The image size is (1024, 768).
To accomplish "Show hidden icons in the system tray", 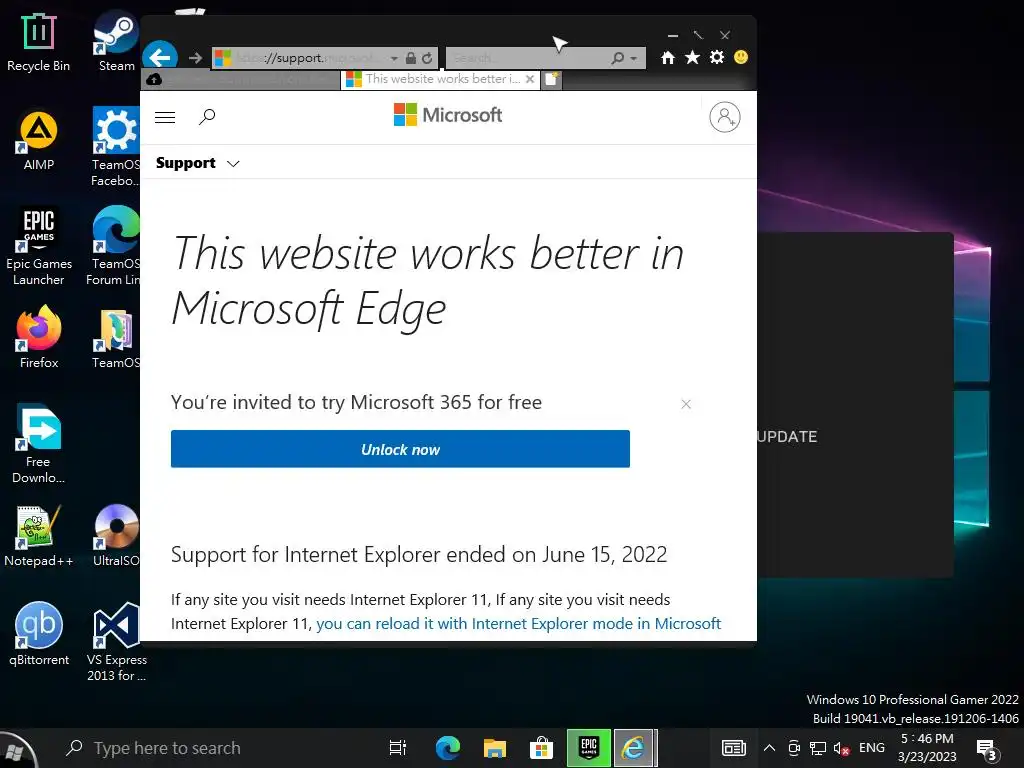I will 770,748.
